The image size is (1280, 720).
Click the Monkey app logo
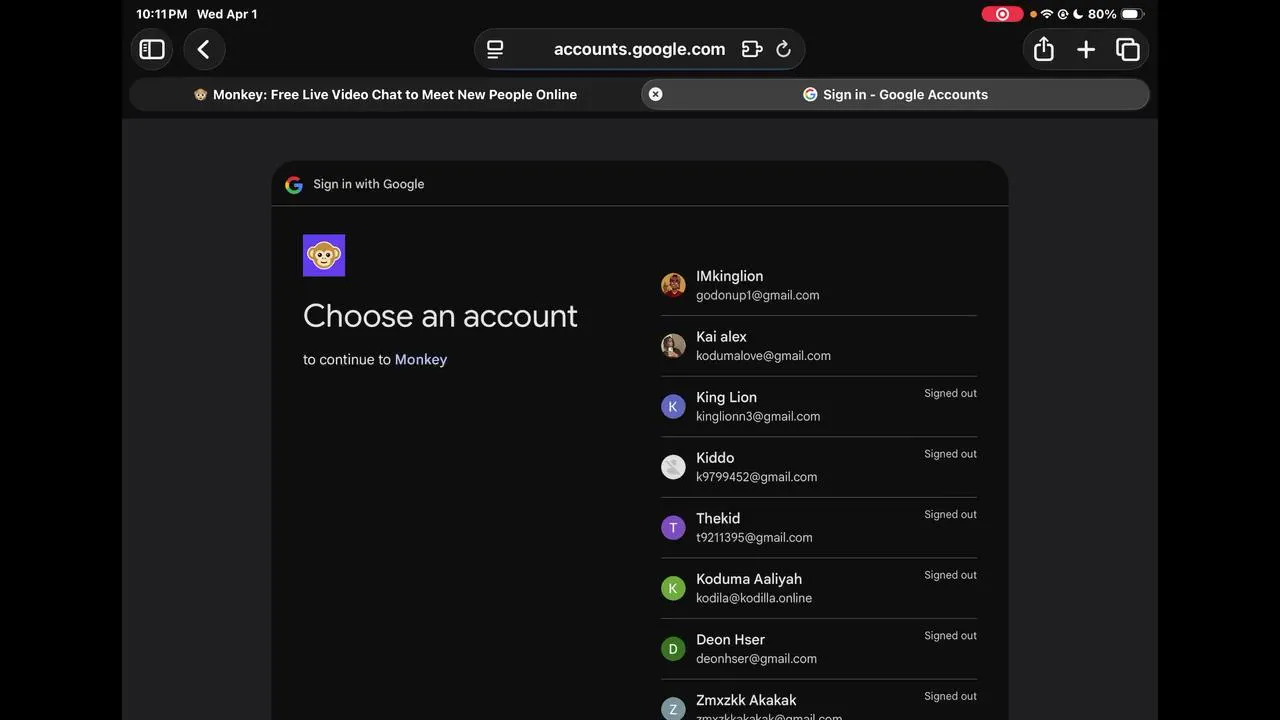(x=324, y=255)
